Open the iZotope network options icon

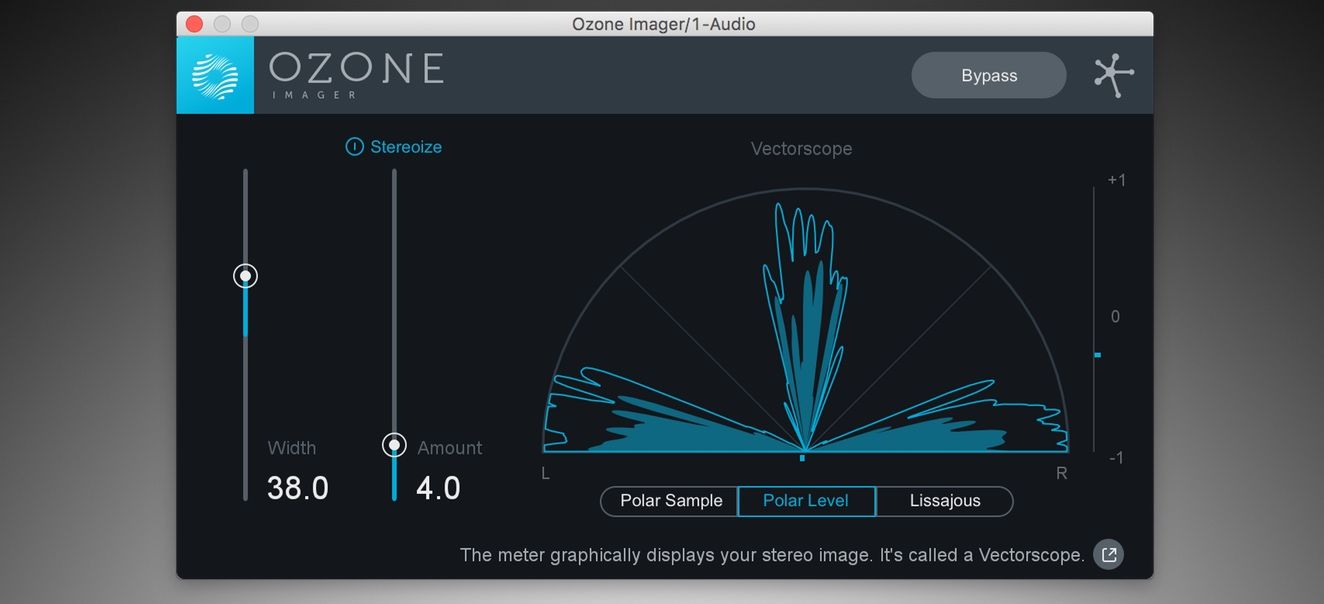click(x=1113, y=76)
